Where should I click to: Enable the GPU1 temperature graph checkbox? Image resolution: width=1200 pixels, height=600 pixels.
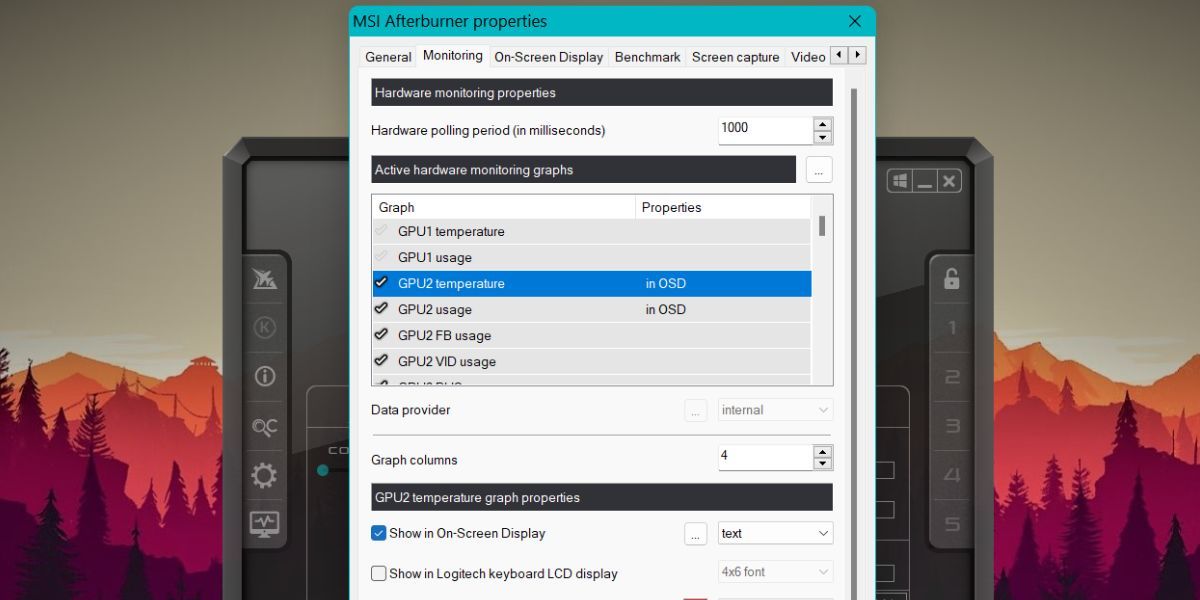point(380,231)
